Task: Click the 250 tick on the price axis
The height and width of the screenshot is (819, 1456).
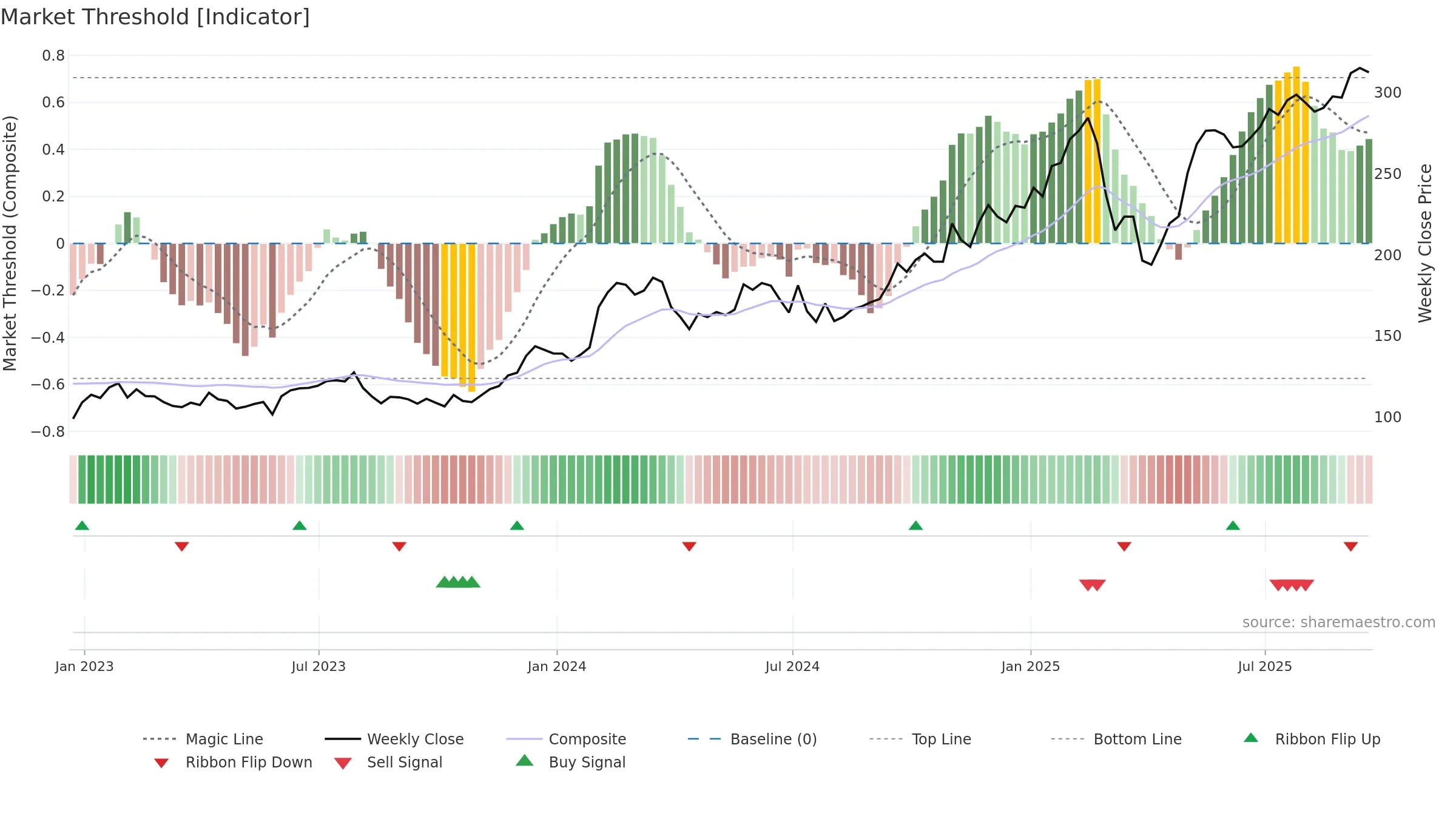Action: [x=1388, y=174]
